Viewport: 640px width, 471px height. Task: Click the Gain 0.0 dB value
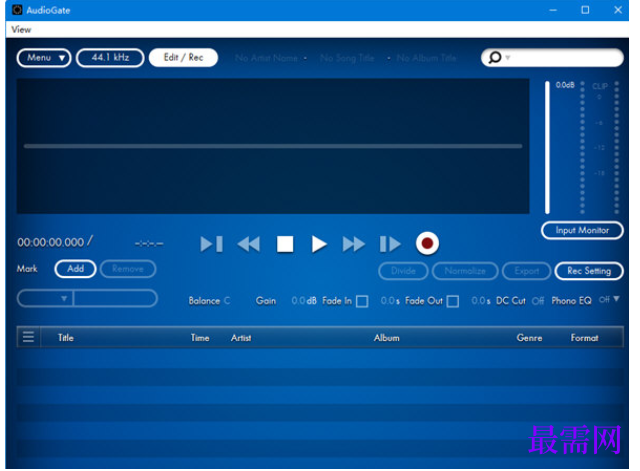click(x=304, y=301)
